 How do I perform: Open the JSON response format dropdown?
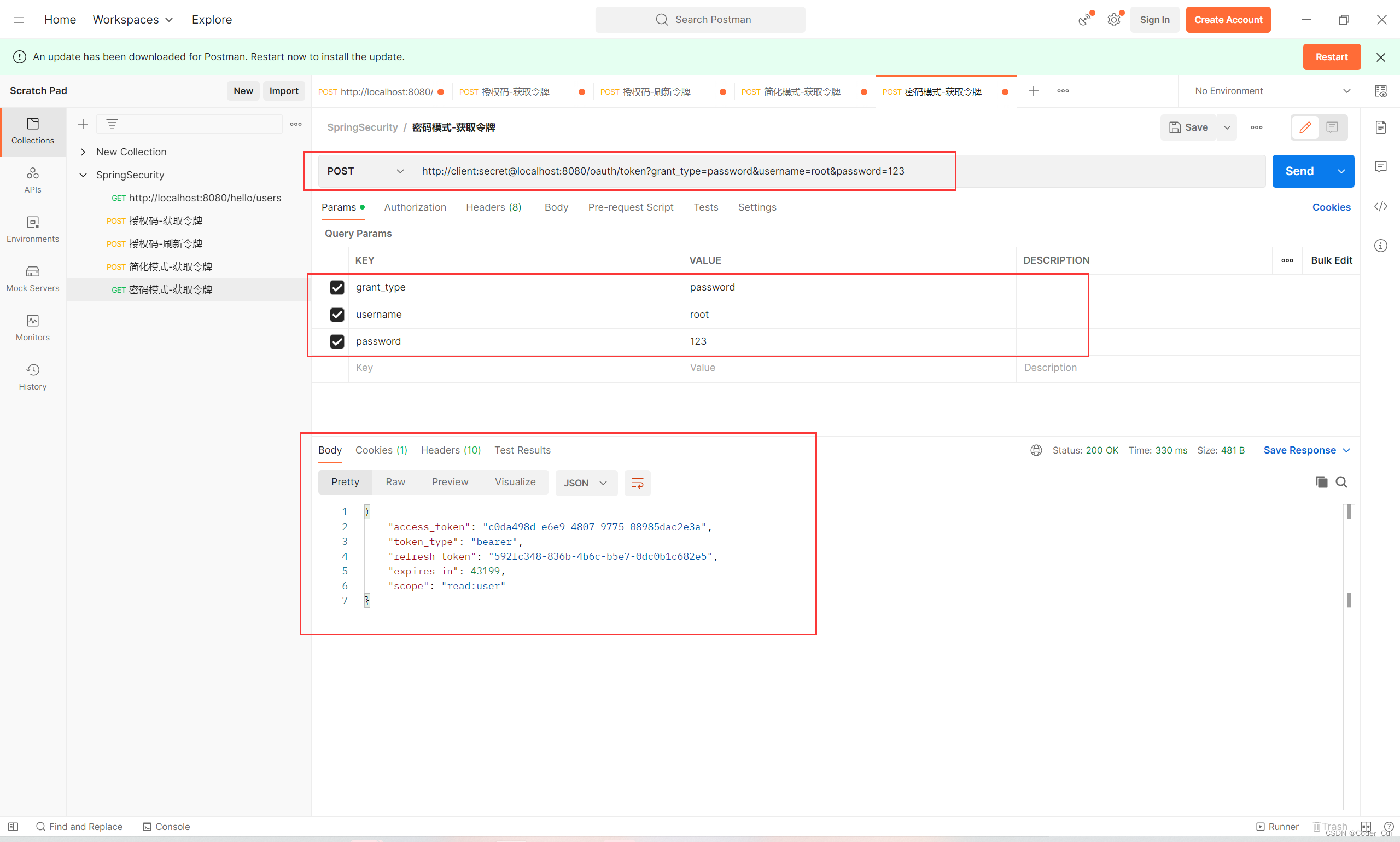click(586, 483)
